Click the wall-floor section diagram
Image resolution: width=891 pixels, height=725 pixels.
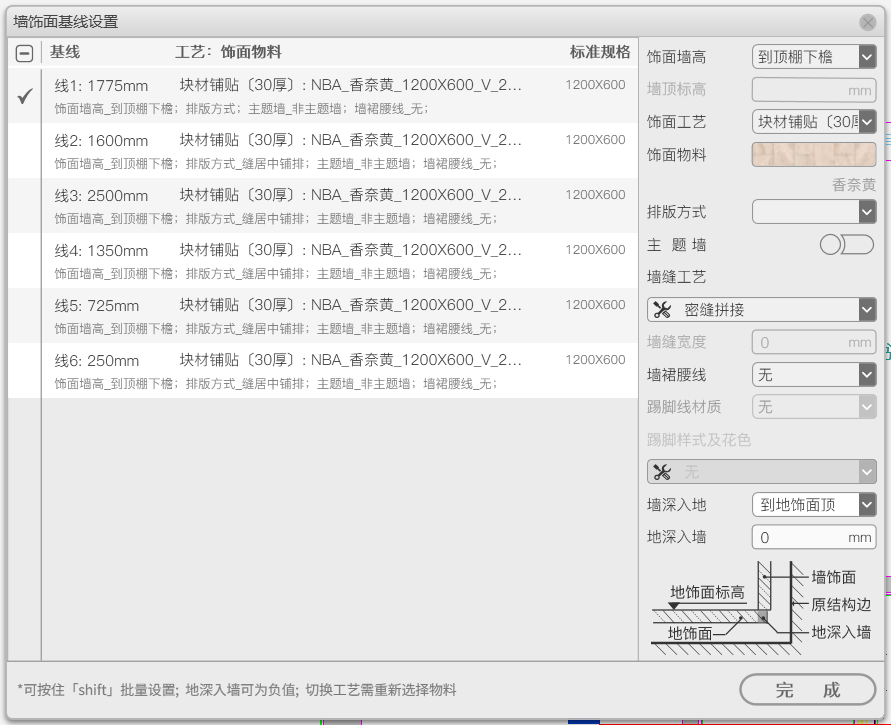coord(761,609)
